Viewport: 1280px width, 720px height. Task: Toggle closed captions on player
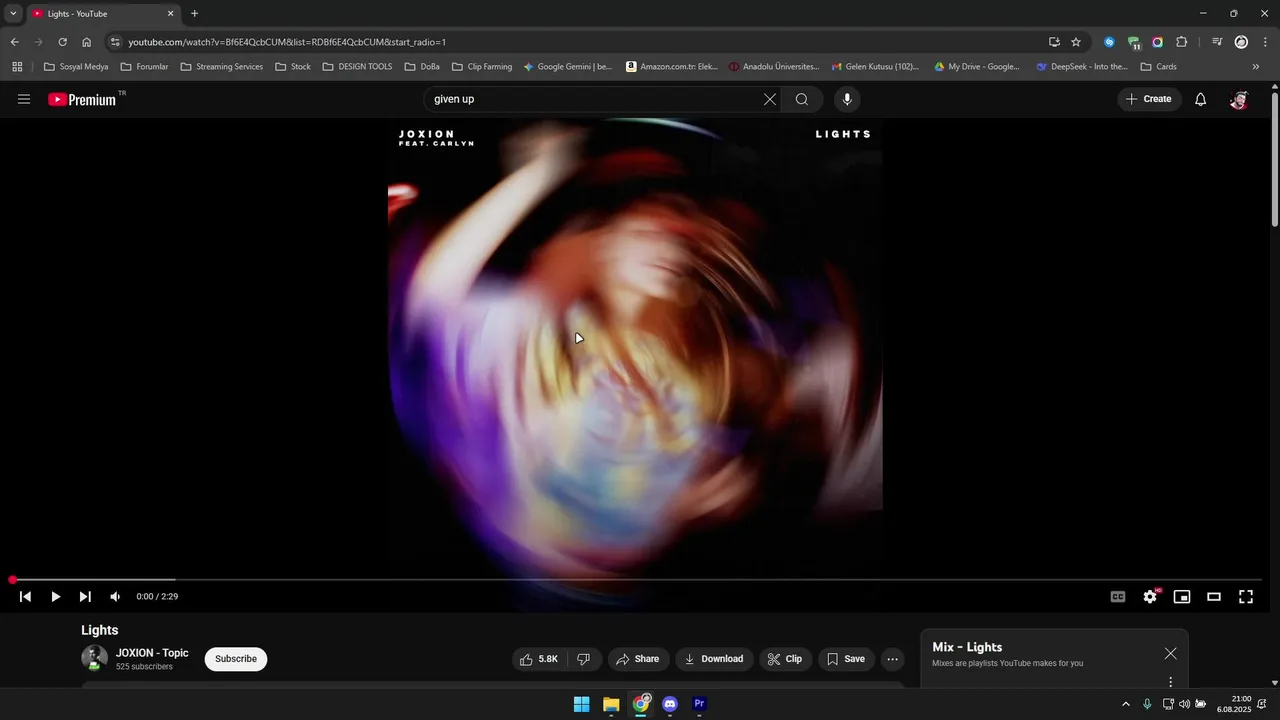pyautogui.click(x=1118, y=597)
